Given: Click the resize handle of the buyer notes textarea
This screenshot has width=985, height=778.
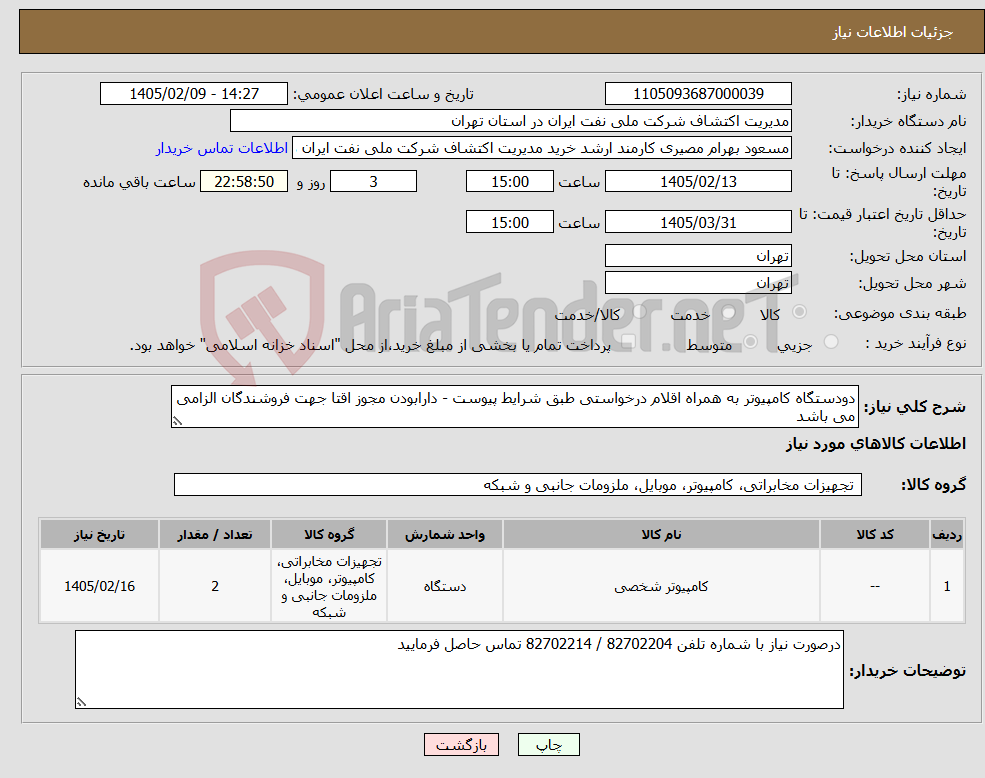Looking at the screenshot, I should point(80,703).
